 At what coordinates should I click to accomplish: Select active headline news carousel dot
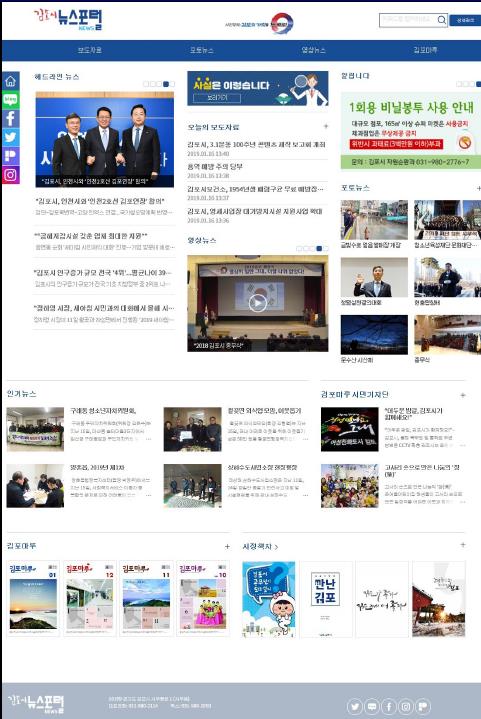(166, 84)
